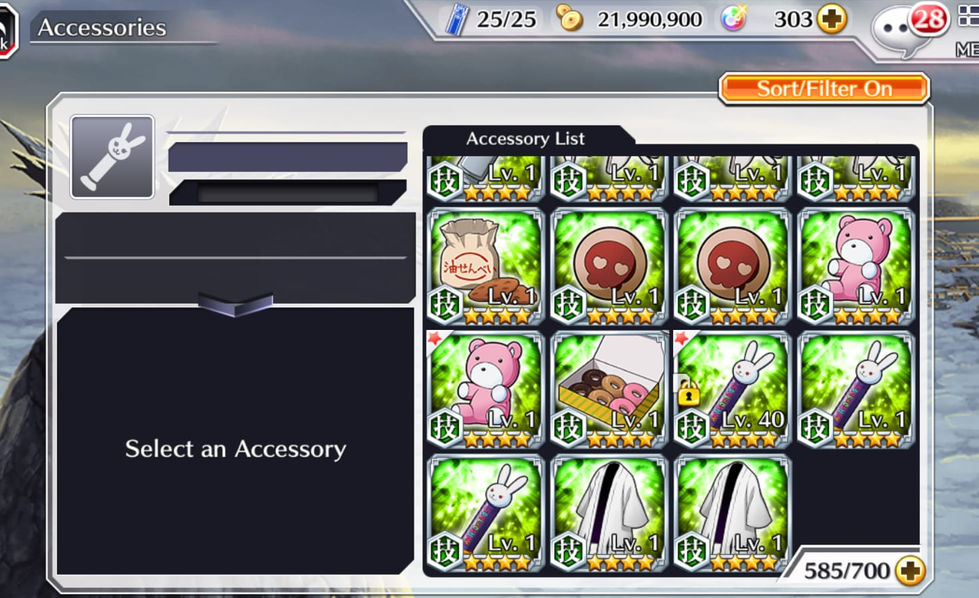Select the bottom row rabbit candy accessory
The height and width of the screenshot is (598, 979).
[x=485, y=514]
